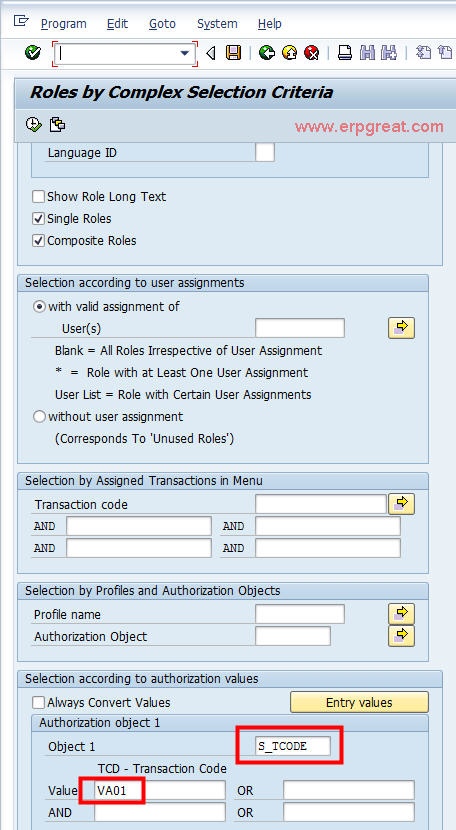The width and height of the screenshot is (456, 830).
Task: Open the Goto menu
Action: tap(162, 24)
